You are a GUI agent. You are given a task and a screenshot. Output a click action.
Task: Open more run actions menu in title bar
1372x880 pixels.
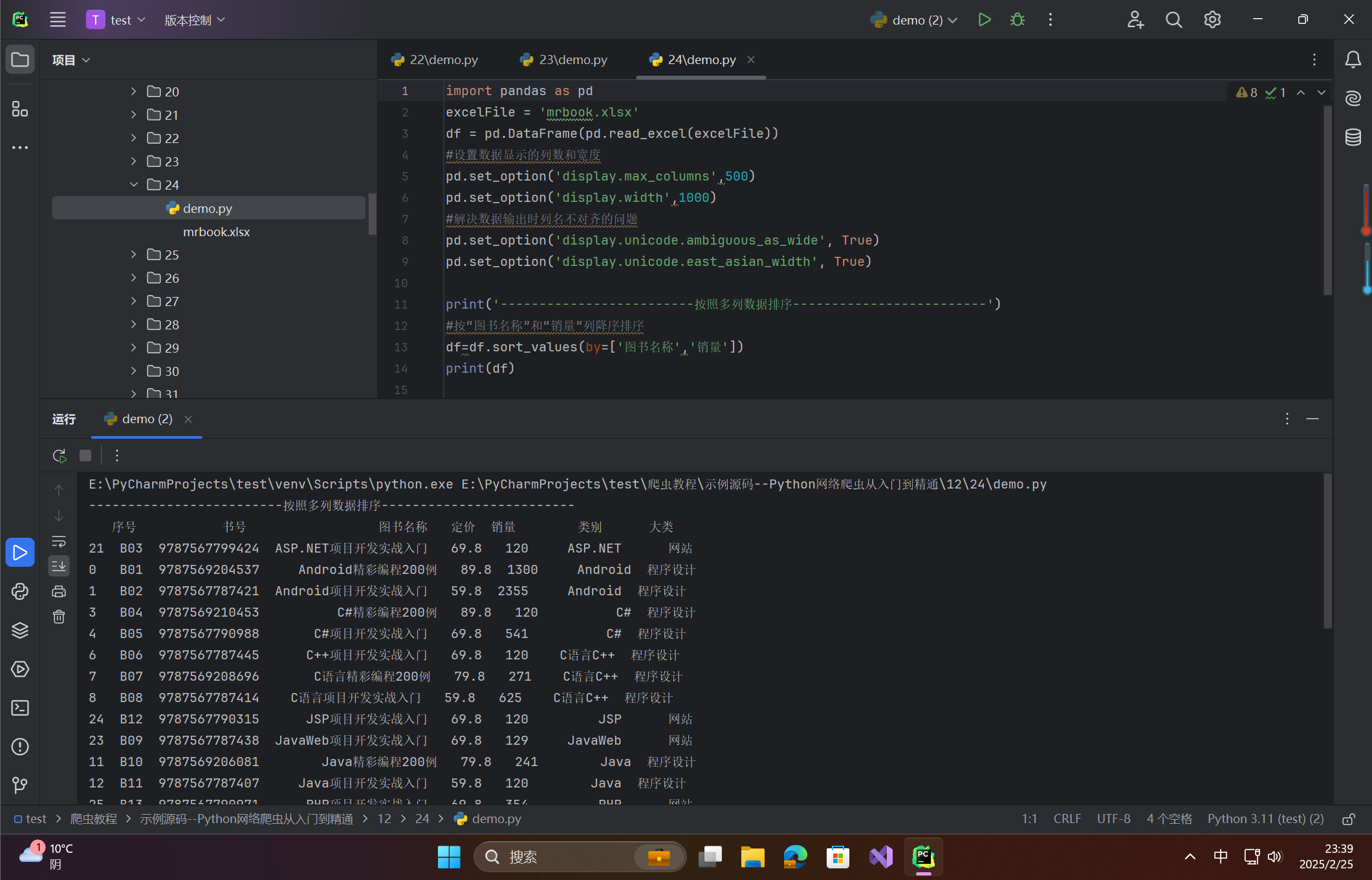pyautogui.click(x=1051, y=19)
